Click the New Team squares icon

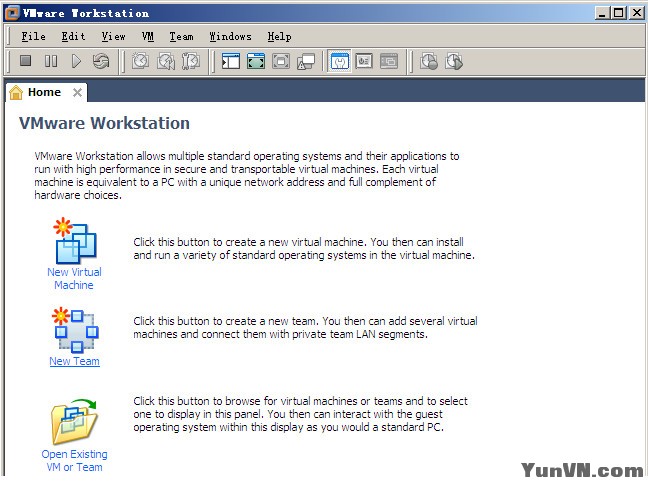click(75, 330)
